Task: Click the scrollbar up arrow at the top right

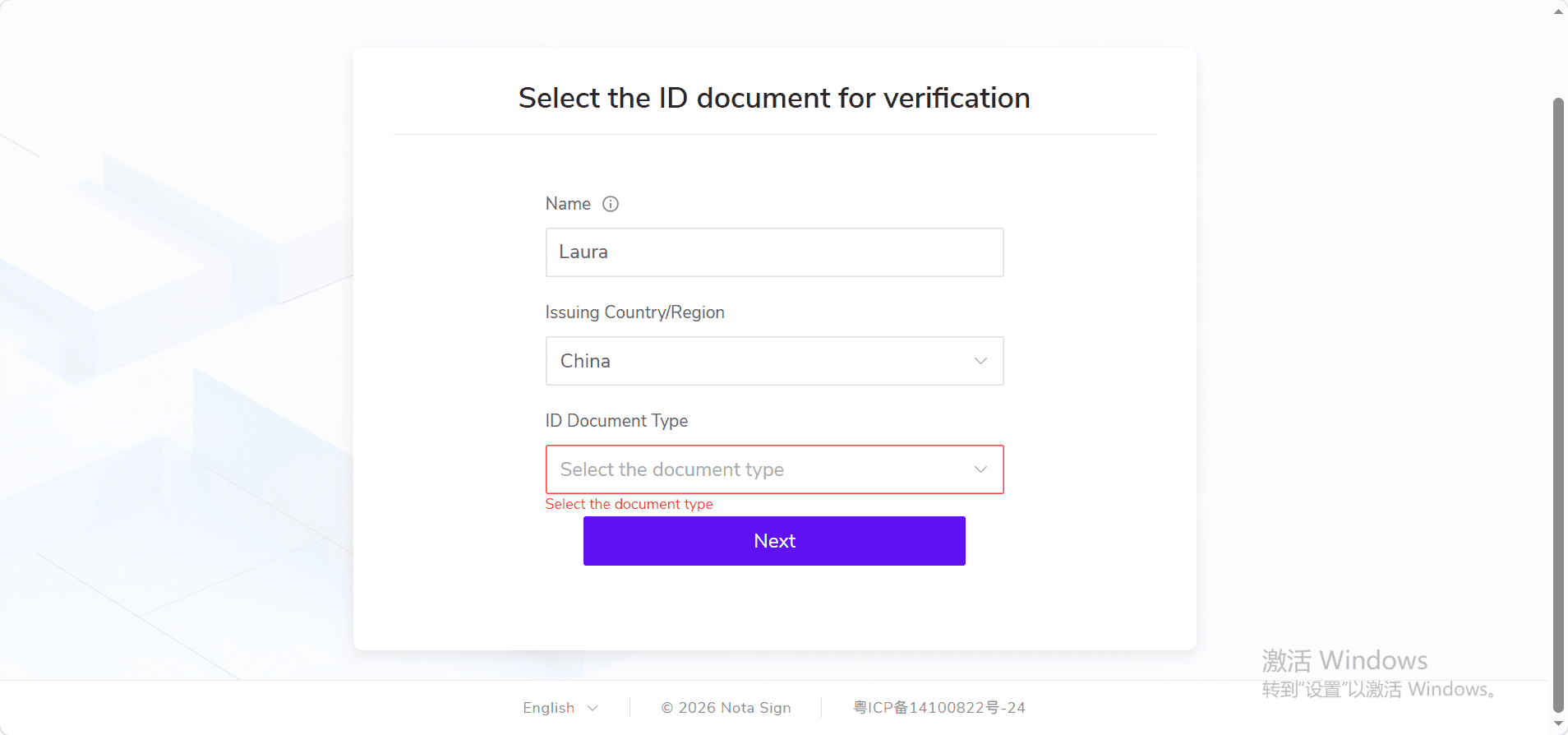Action: tap(1558, 11)
